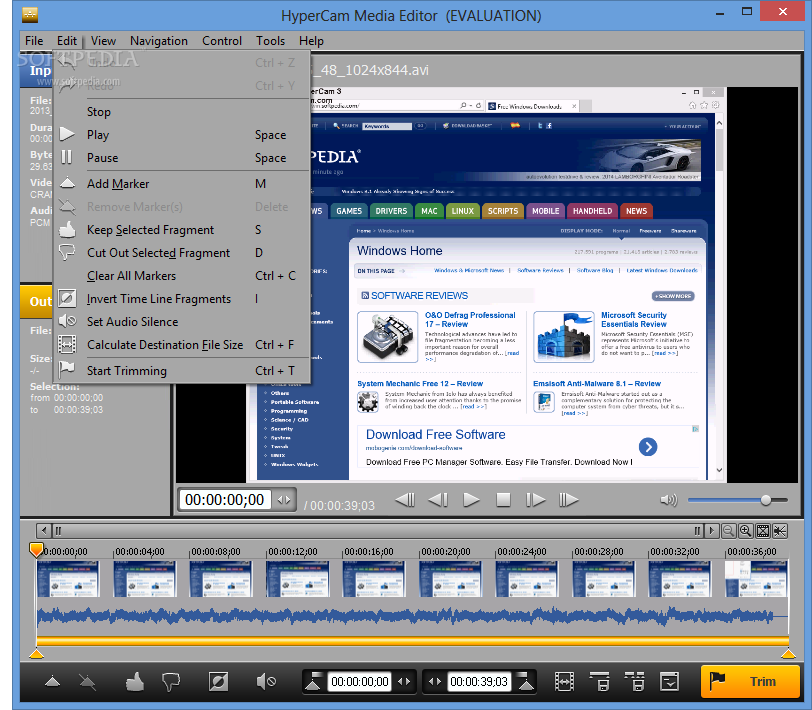Click the orange Trim button
Image resolution: width=812 pixels, height=710 pixels.
tap(750, 682)
